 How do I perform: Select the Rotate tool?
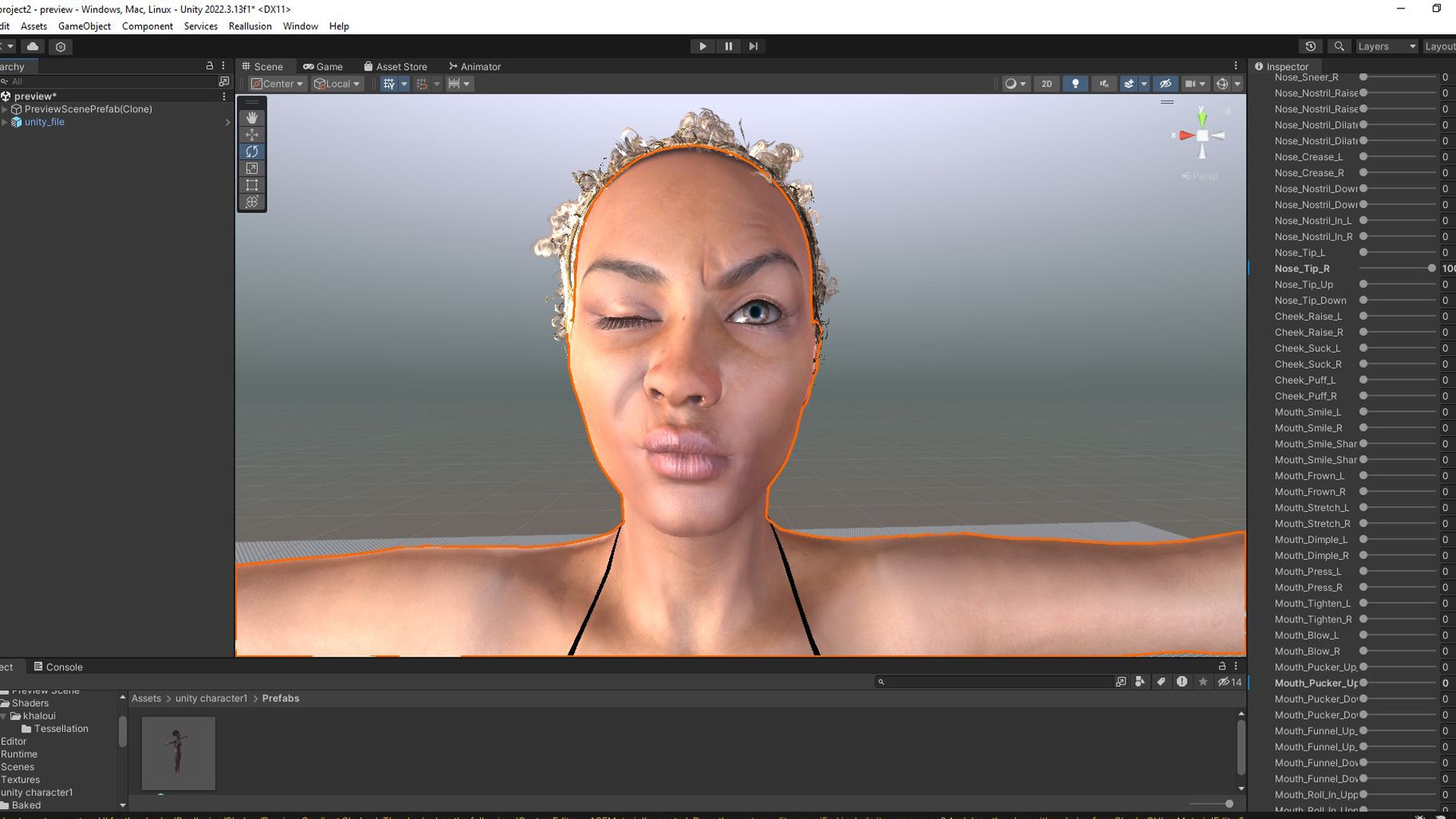click(252, 152)
